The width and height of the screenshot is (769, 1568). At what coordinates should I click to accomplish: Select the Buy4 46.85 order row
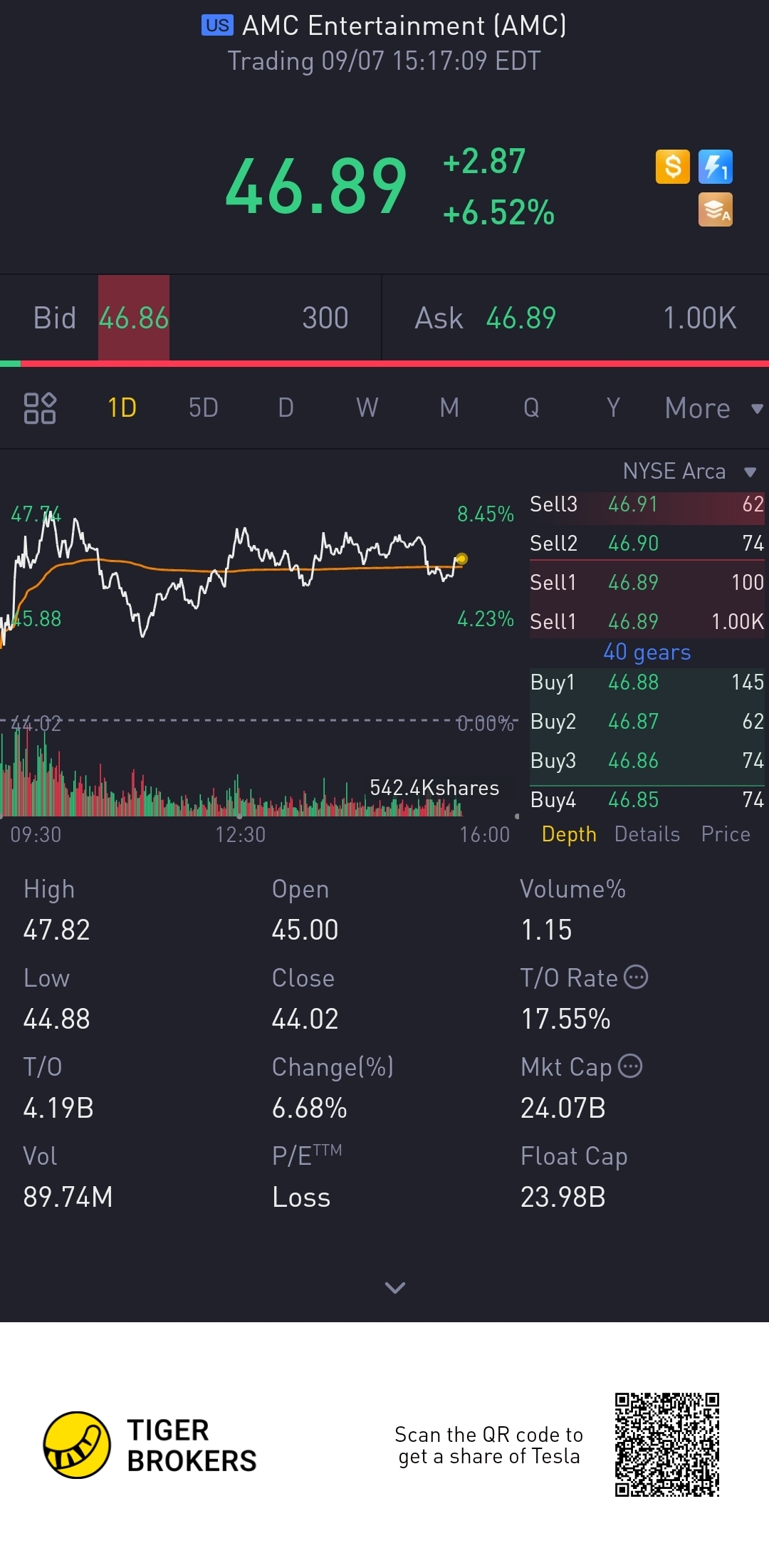(x=647, y=799)
